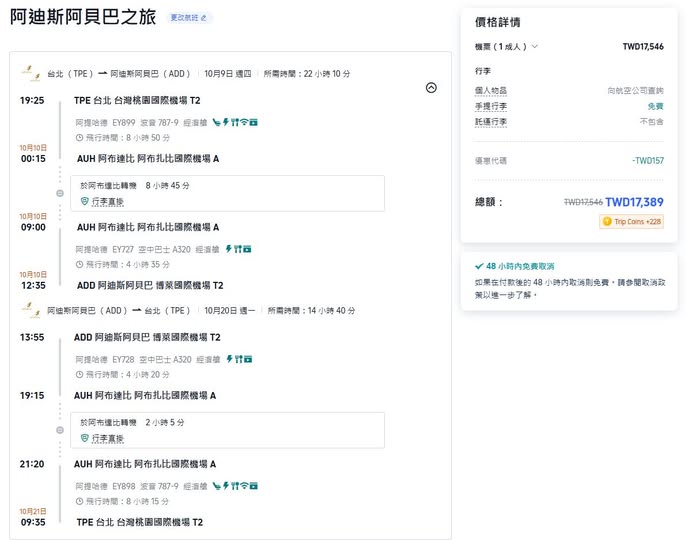The height and width of the screenshot is (540, 692).
Task: Click the 手提行李 carry-on baggage label
Action: pos(490,105)
